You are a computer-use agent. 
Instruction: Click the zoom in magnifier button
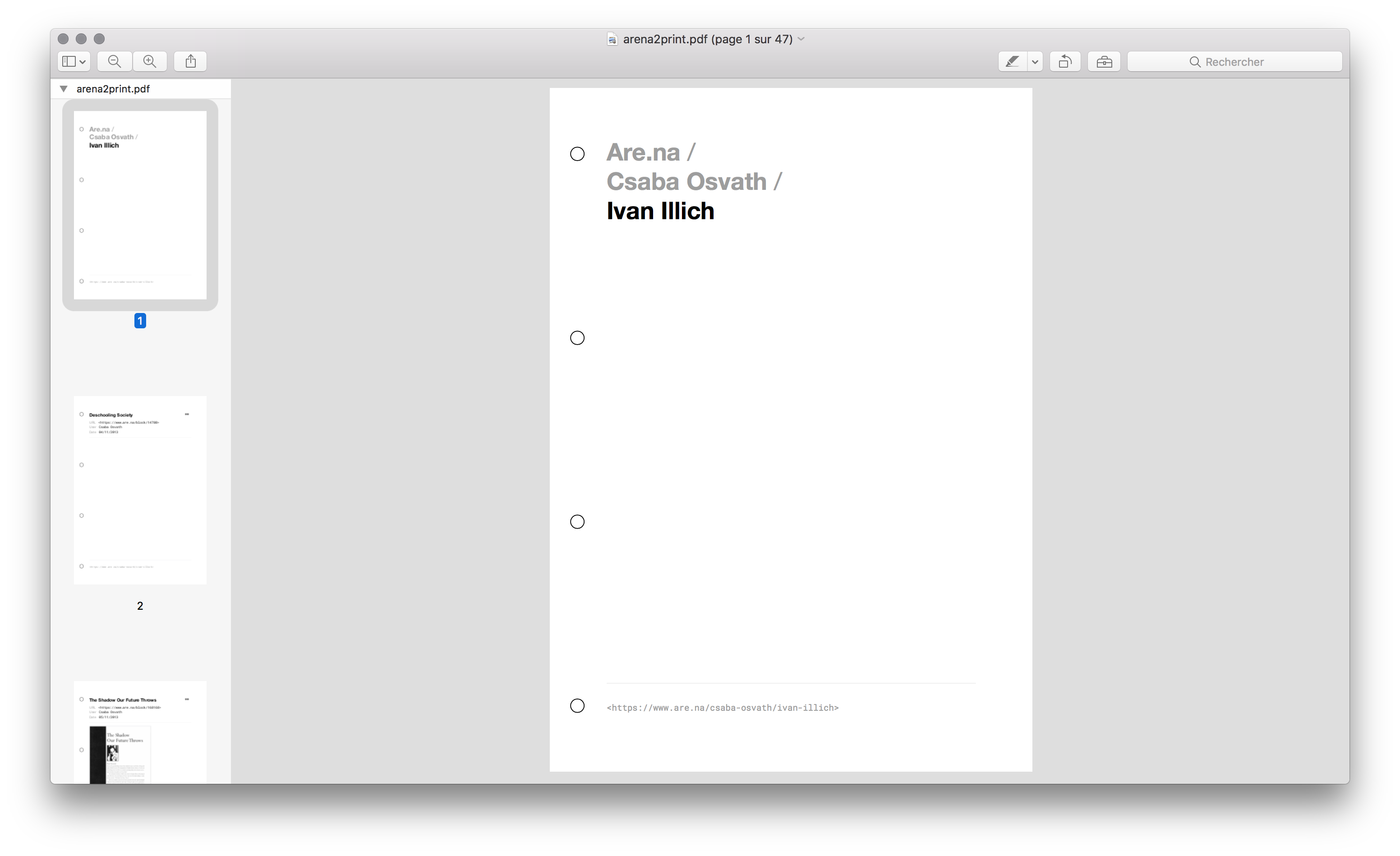tap(149, 61)
